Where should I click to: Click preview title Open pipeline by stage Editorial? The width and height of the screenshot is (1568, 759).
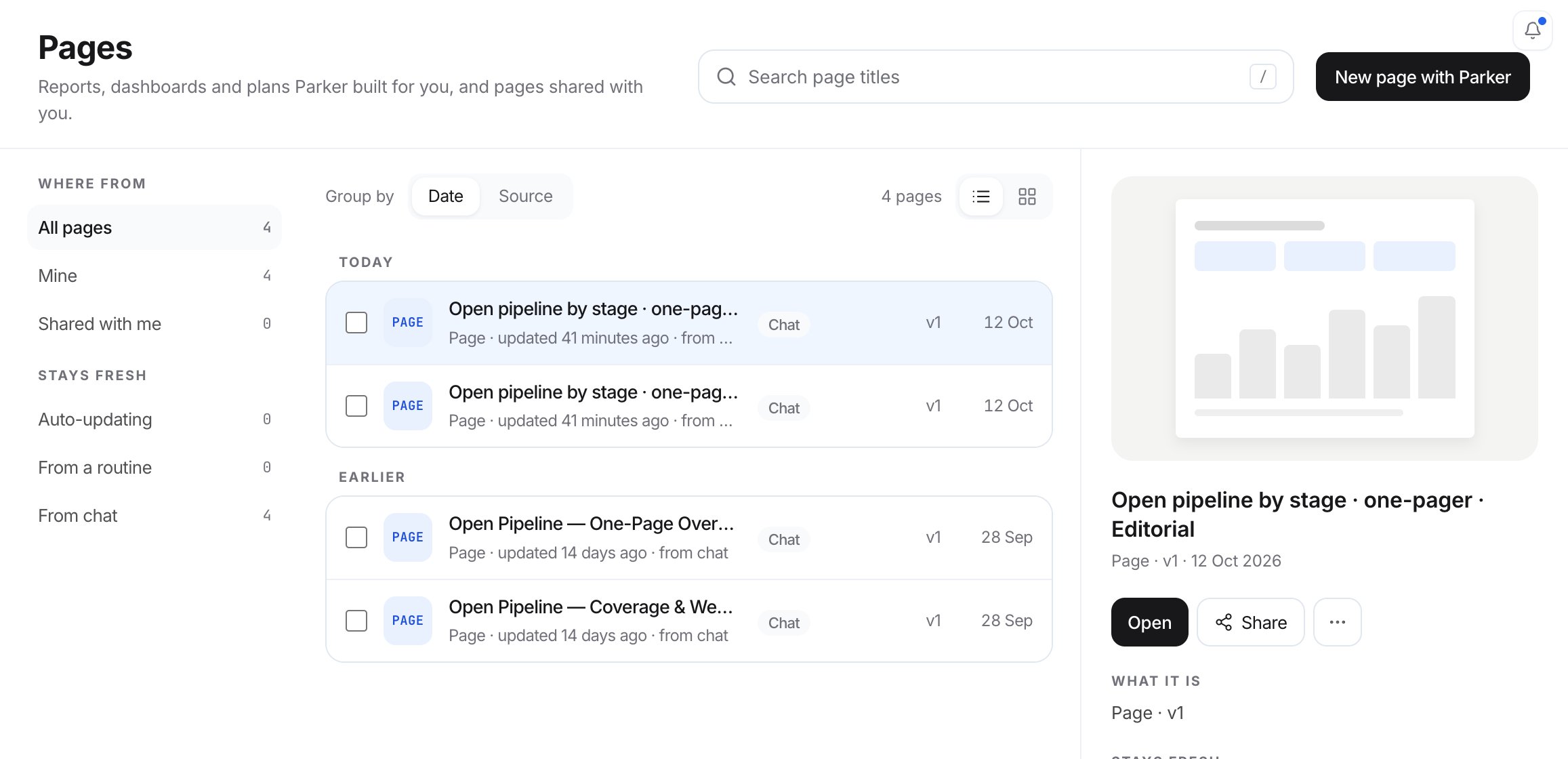[x=1297, y=514]
